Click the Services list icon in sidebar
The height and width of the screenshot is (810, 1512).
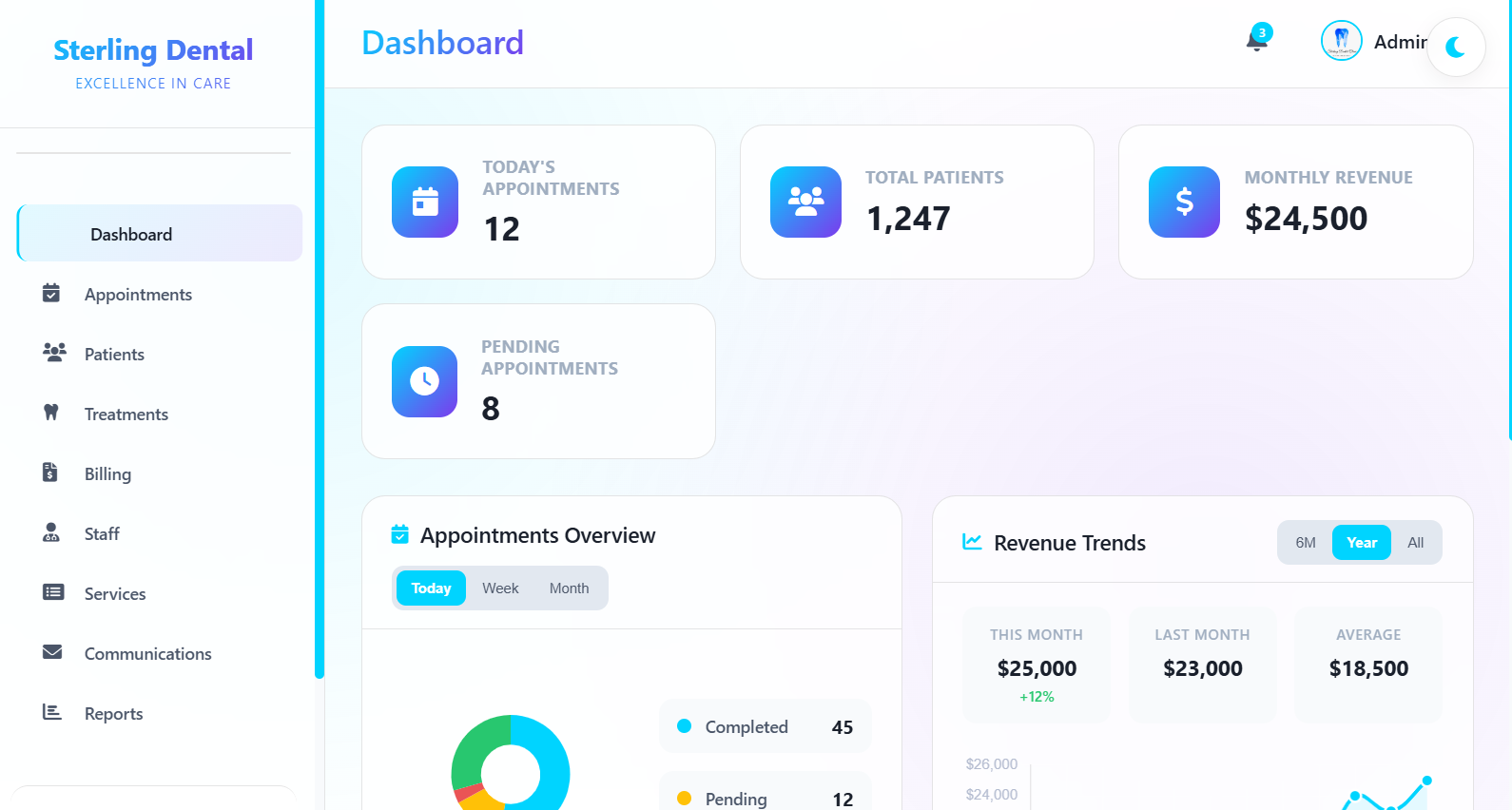tap(53, 592)
